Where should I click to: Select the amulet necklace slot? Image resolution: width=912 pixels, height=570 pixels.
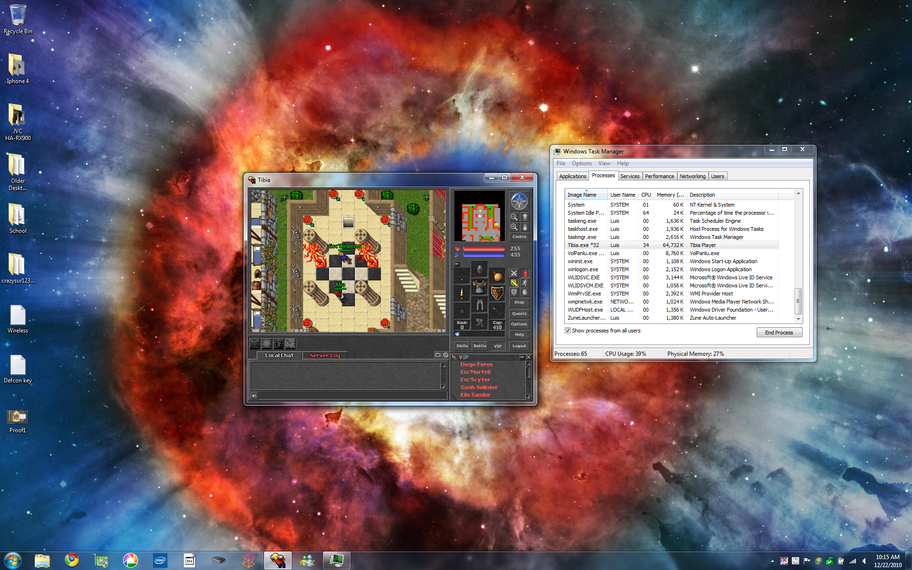(x=462, y=276)
